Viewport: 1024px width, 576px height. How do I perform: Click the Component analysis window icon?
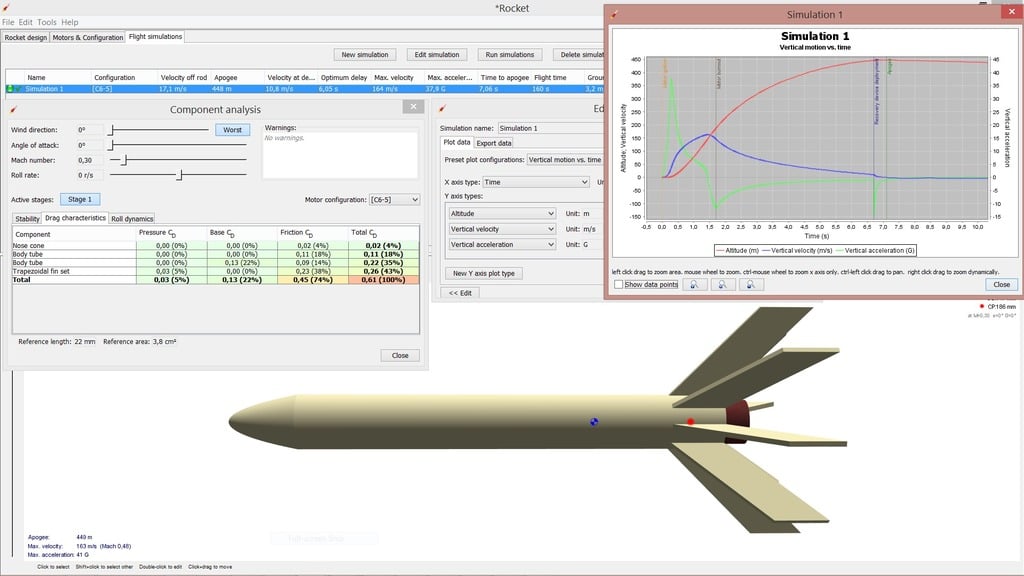tap(11, 107)
